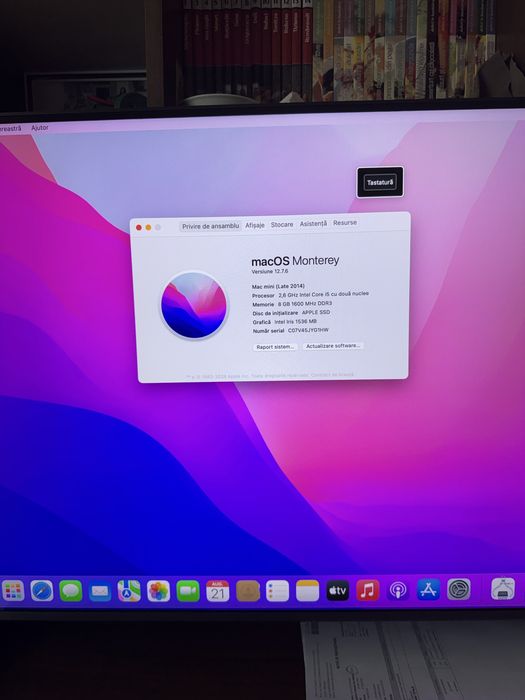This screenshot has width=525, height=700.
Task: Open System Preferences gear icon
Action: coord(458,589)
